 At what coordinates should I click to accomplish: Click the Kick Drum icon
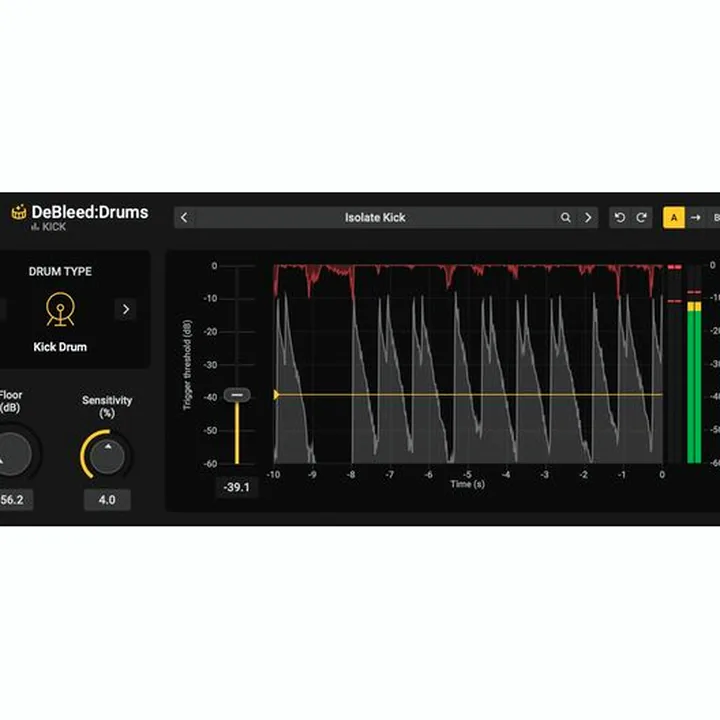tap(60, 309)
